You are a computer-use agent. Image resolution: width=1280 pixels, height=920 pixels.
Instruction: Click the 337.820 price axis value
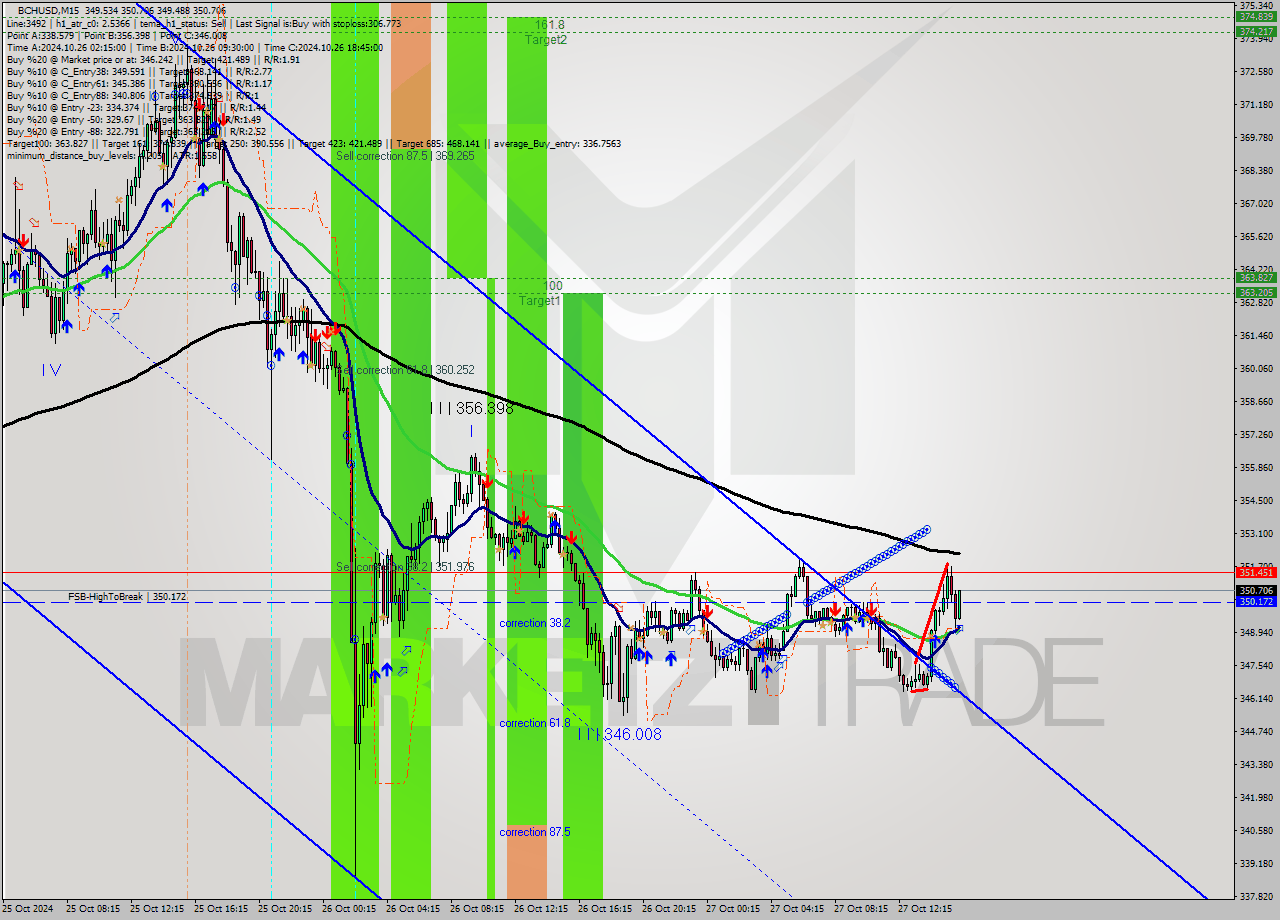[1256, 897]
